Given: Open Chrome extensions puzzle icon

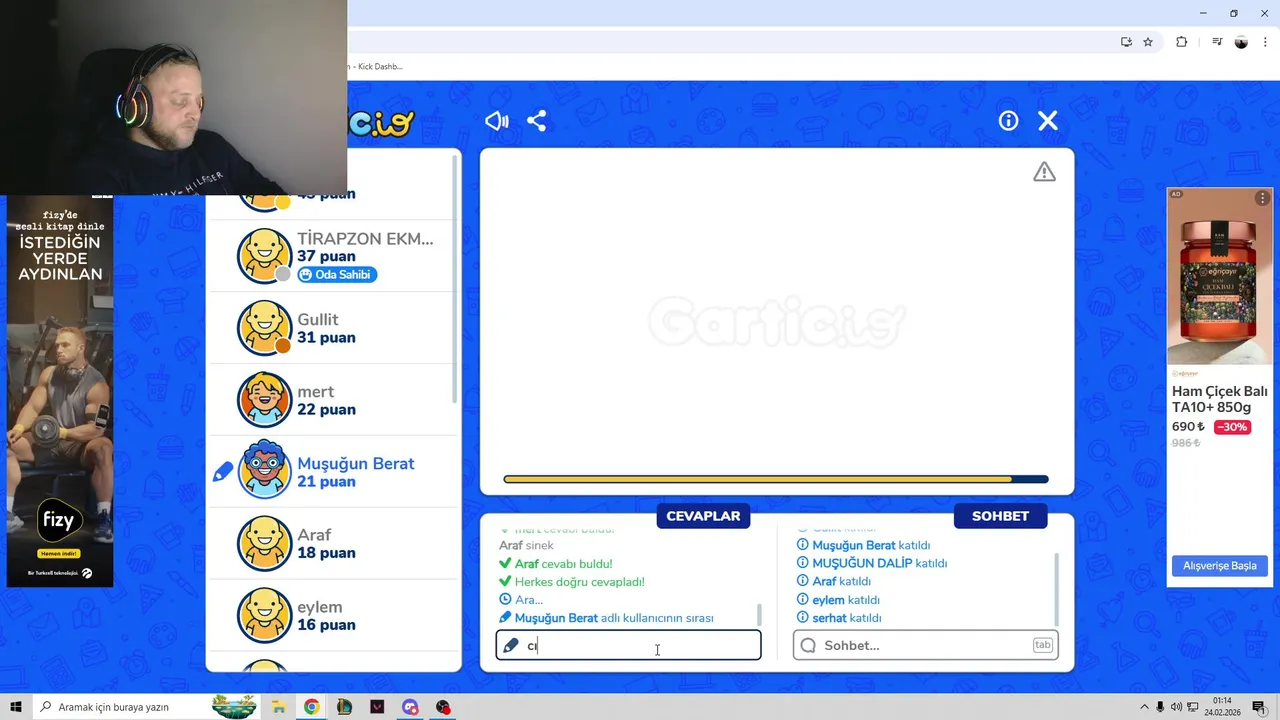Looking at the screenshot, I should point(1181,42).
